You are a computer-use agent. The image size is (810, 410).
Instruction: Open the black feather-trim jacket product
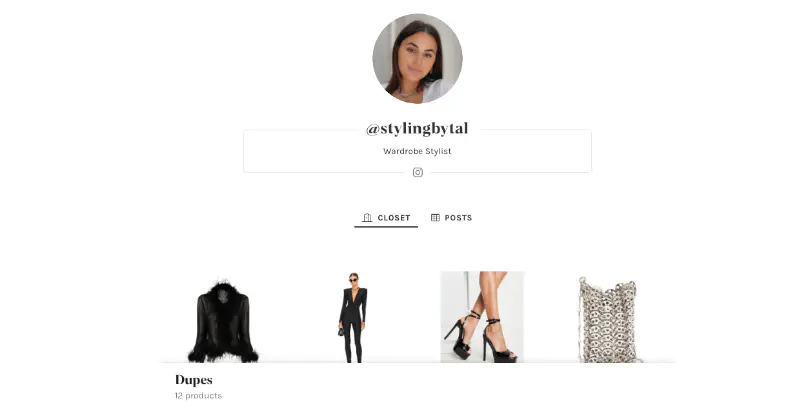click(223, 320)
